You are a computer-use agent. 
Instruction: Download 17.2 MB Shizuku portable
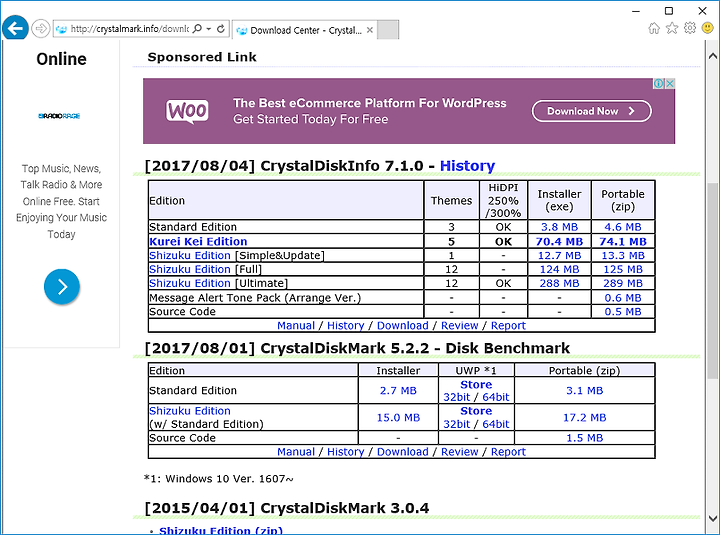coord(585,418)
